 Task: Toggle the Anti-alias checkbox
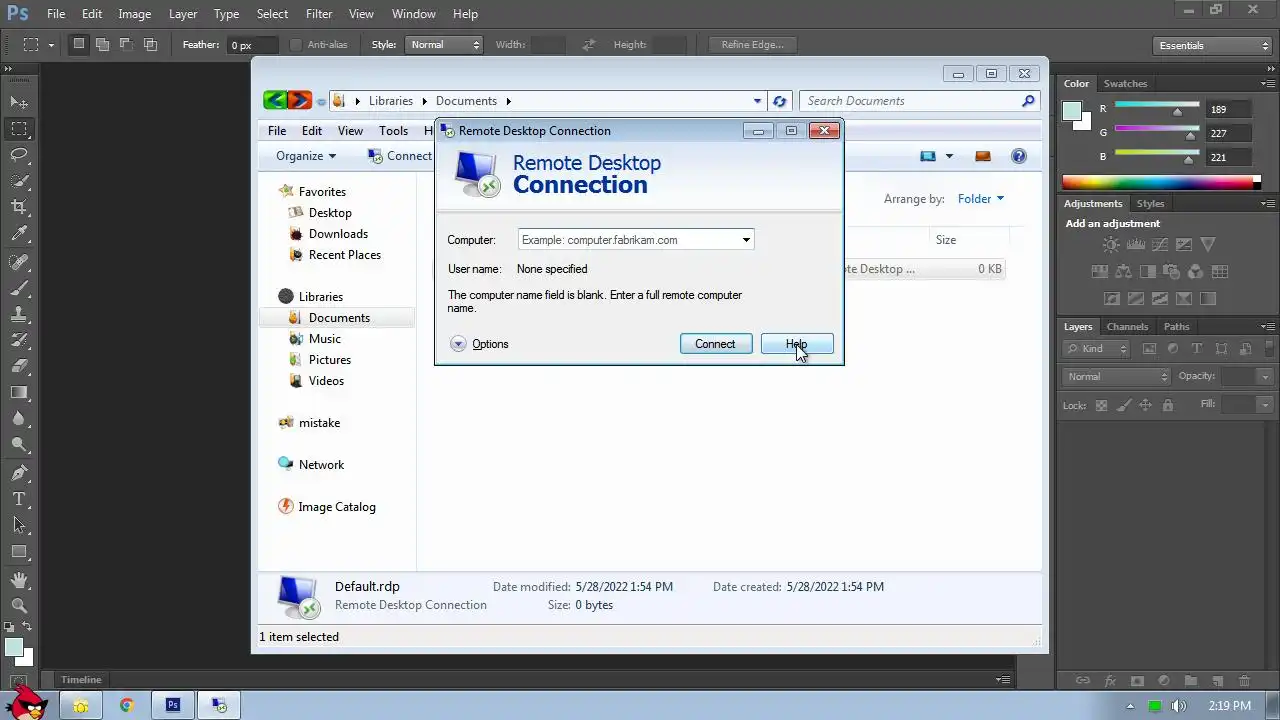[x=295, y=45]
